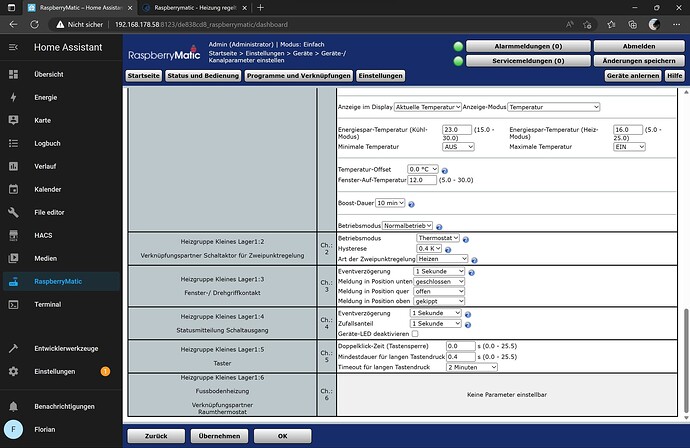Open the Einstellungen gear icon in sidebar
The height and width of the screenshot is (448, 690).
click(x=14, y=371)
